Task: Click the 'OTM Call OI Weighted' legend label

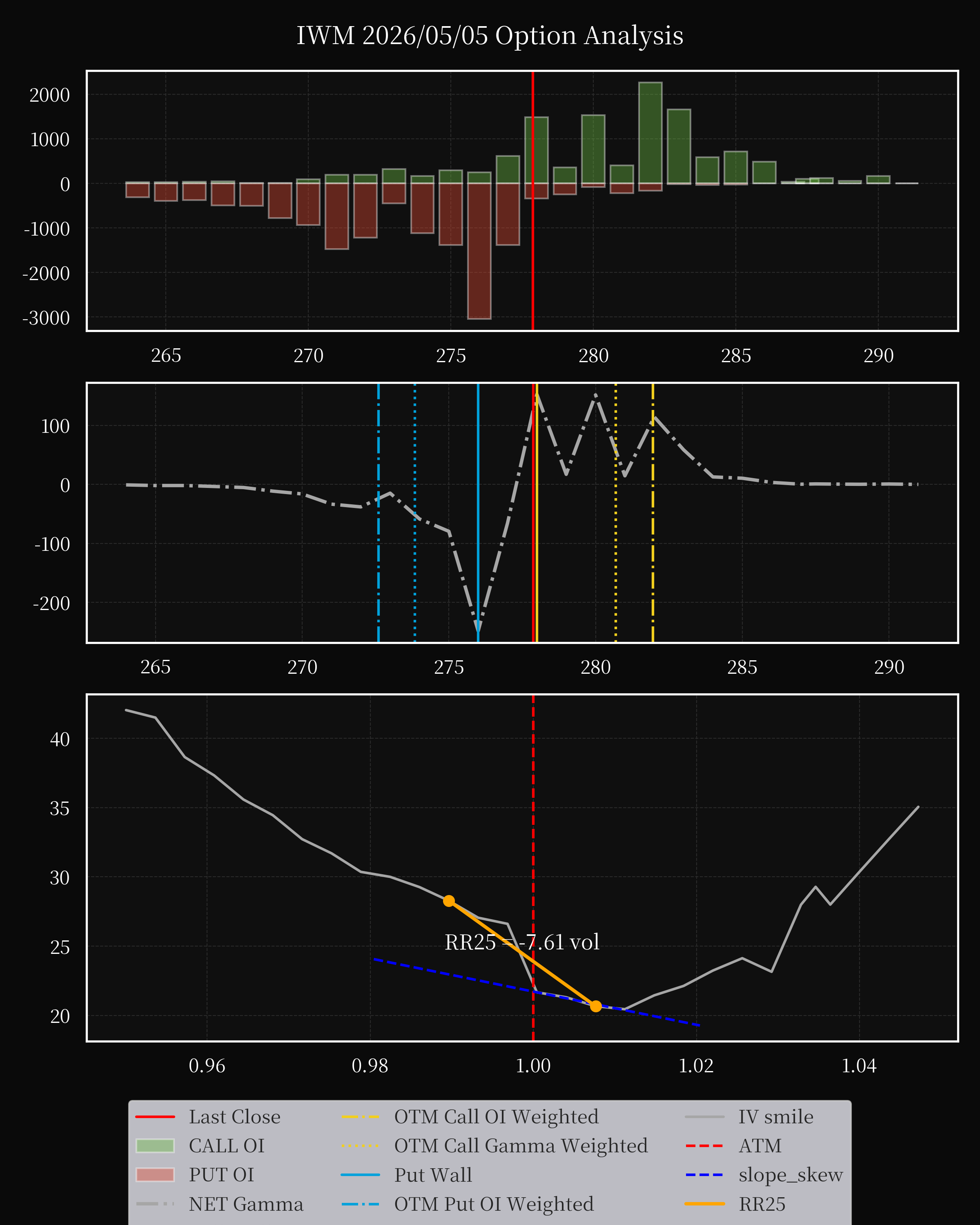Action: (497, 1116)
